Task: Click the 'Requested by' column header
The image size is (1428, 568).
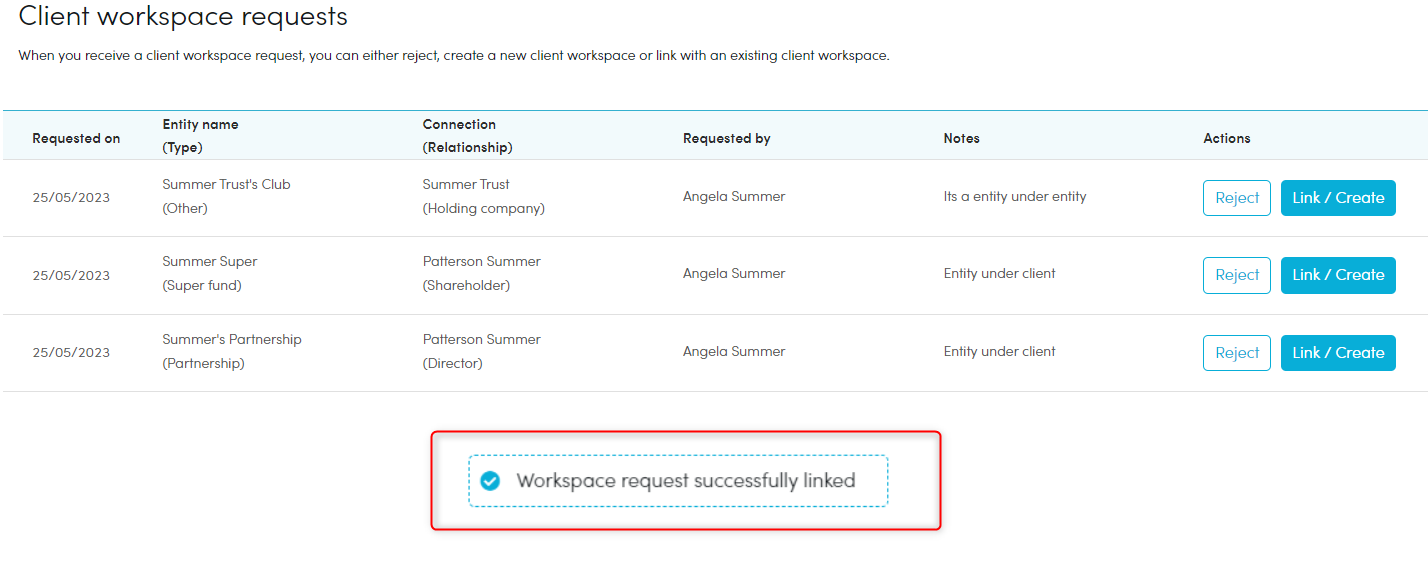Action: click(726, 139)
